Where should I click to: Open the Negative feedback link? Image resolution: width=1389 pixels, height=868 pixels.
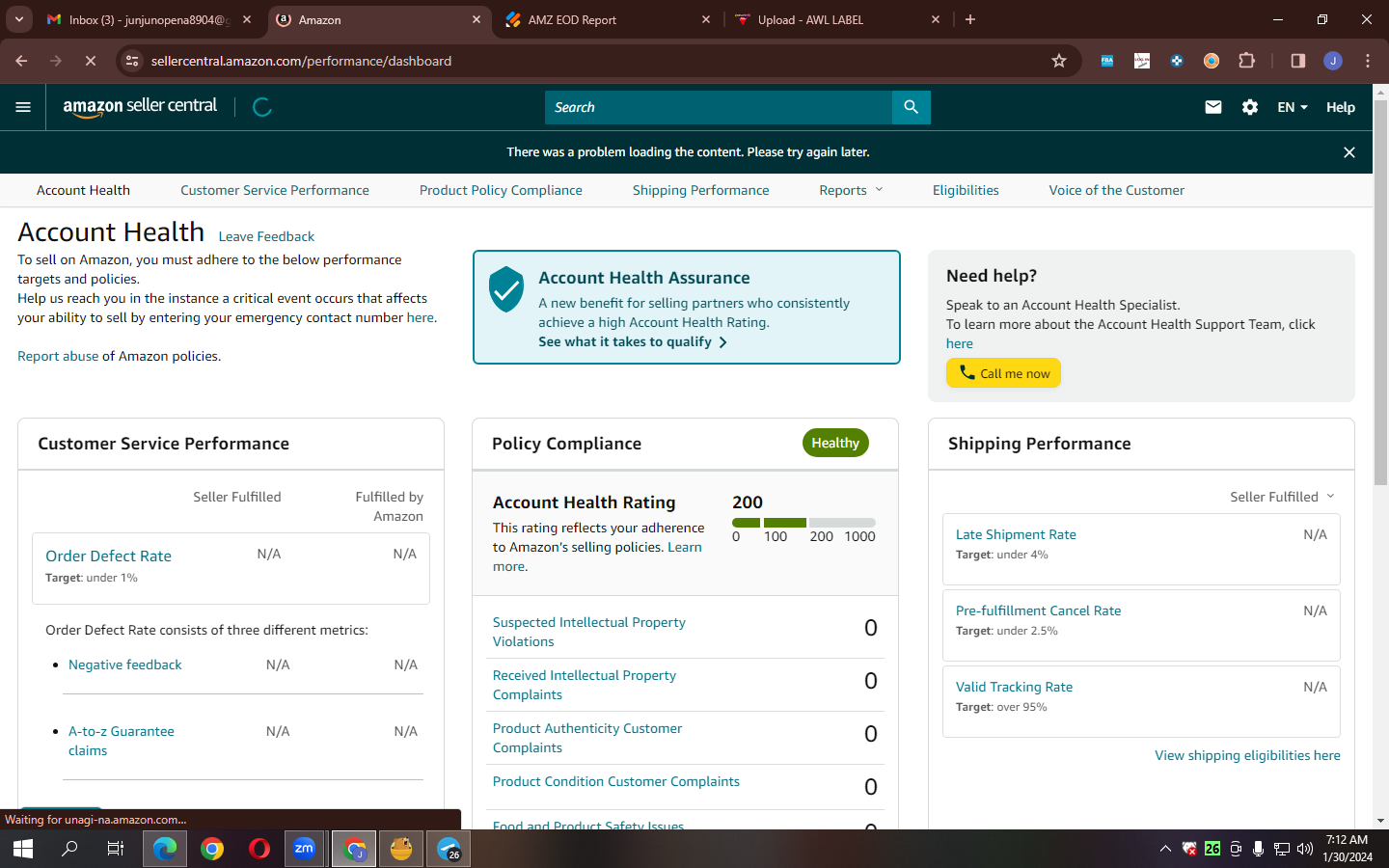coord(125,665)
